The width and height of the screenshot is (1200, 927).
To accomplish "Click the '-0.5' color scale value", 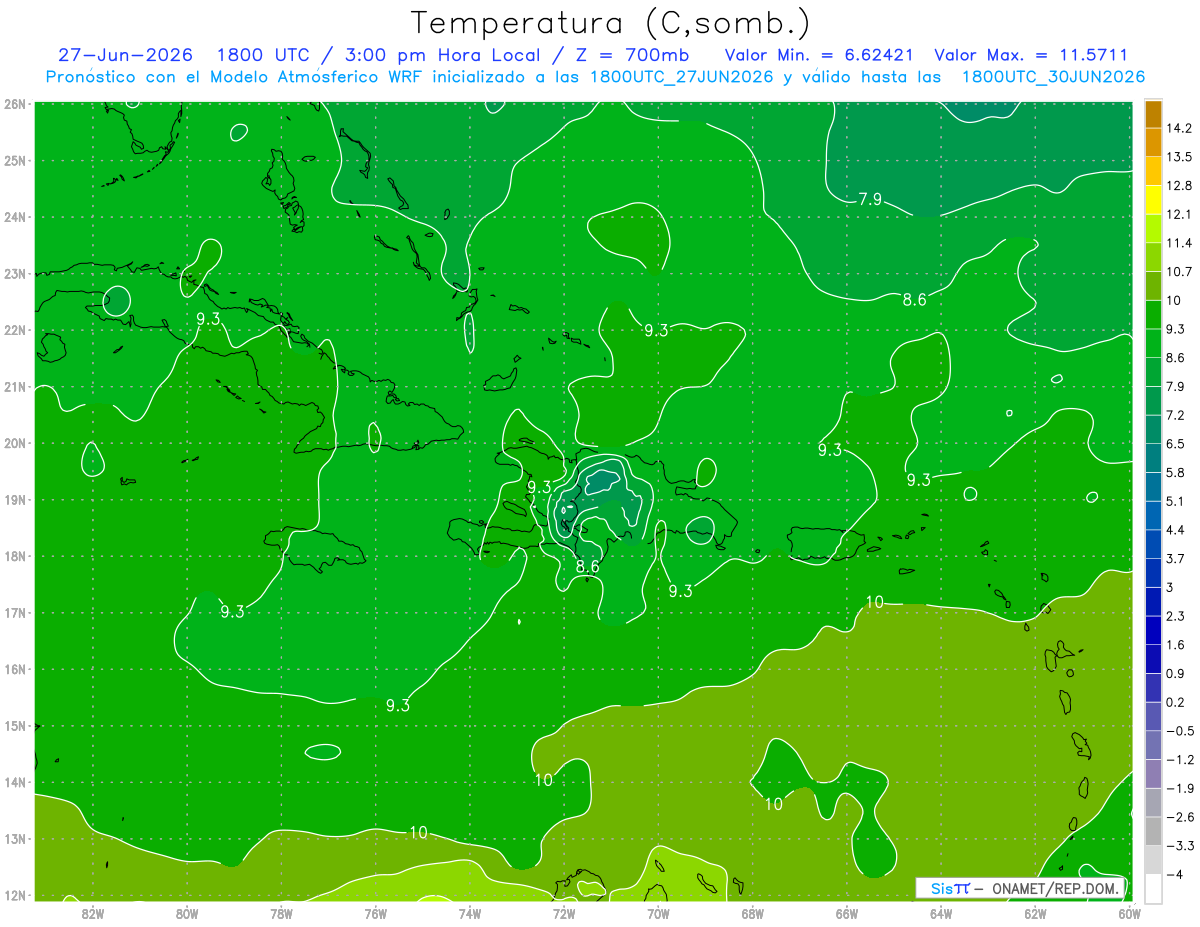I will point(1178,731).
